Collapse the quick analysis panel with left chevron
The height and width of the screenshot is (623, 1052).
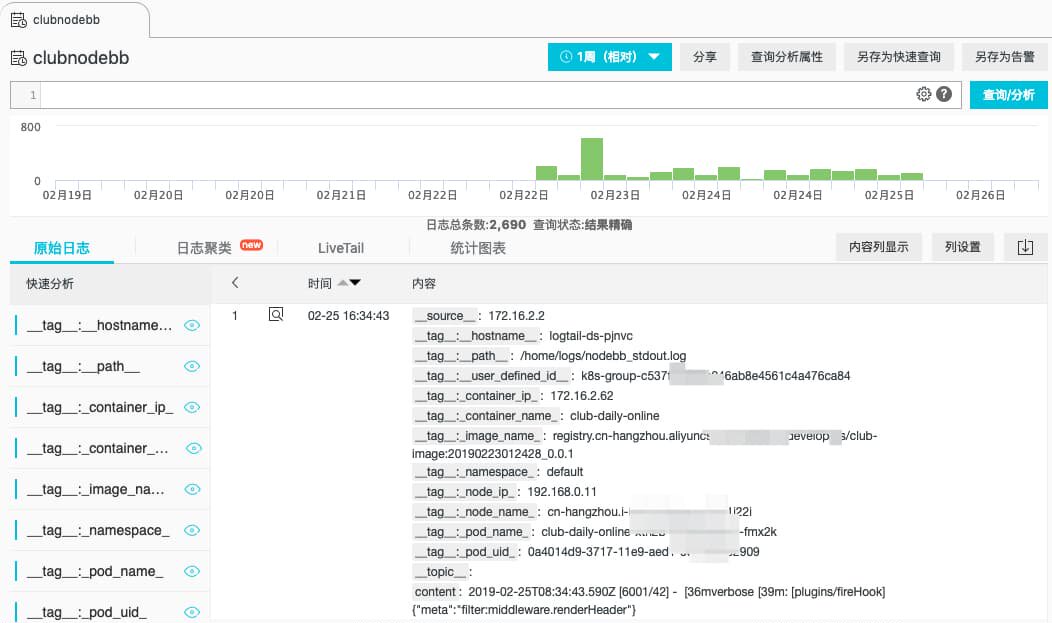tap(235, 283)
